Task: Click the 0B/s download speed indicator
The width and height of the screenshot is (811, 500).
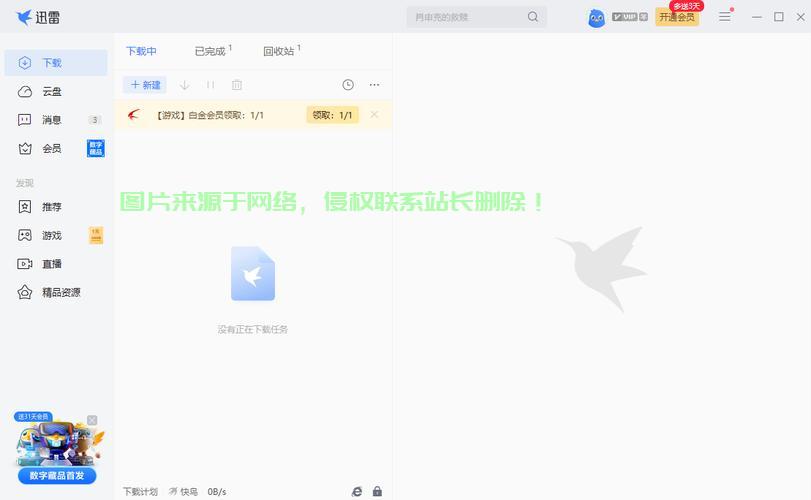Action: point(217,492)
